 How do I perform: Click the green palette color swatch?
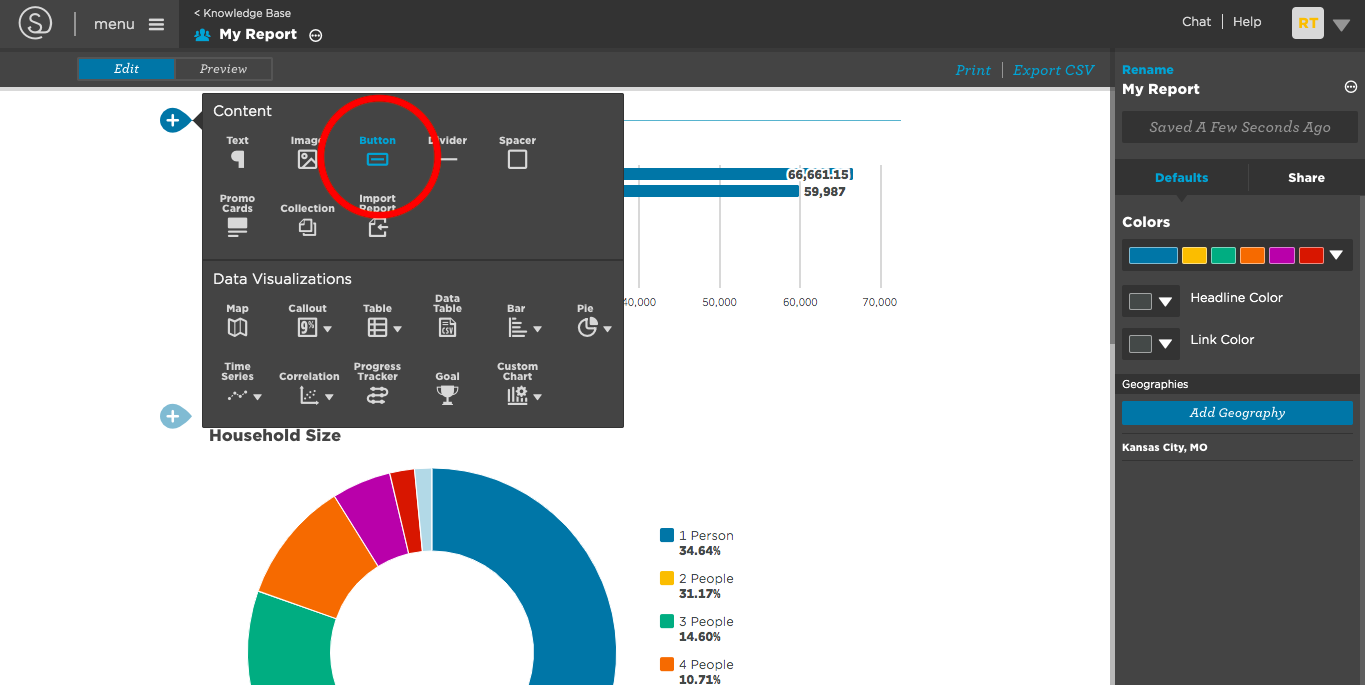click(x=1223, y=255)
